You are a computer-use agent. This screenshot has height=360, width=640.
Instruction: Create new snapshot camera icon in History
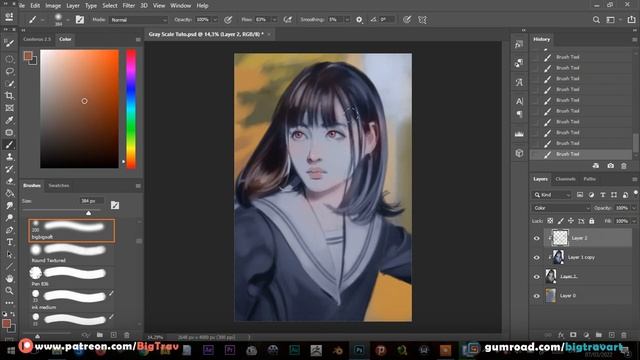pyautogui.click(x=610, y=166)
